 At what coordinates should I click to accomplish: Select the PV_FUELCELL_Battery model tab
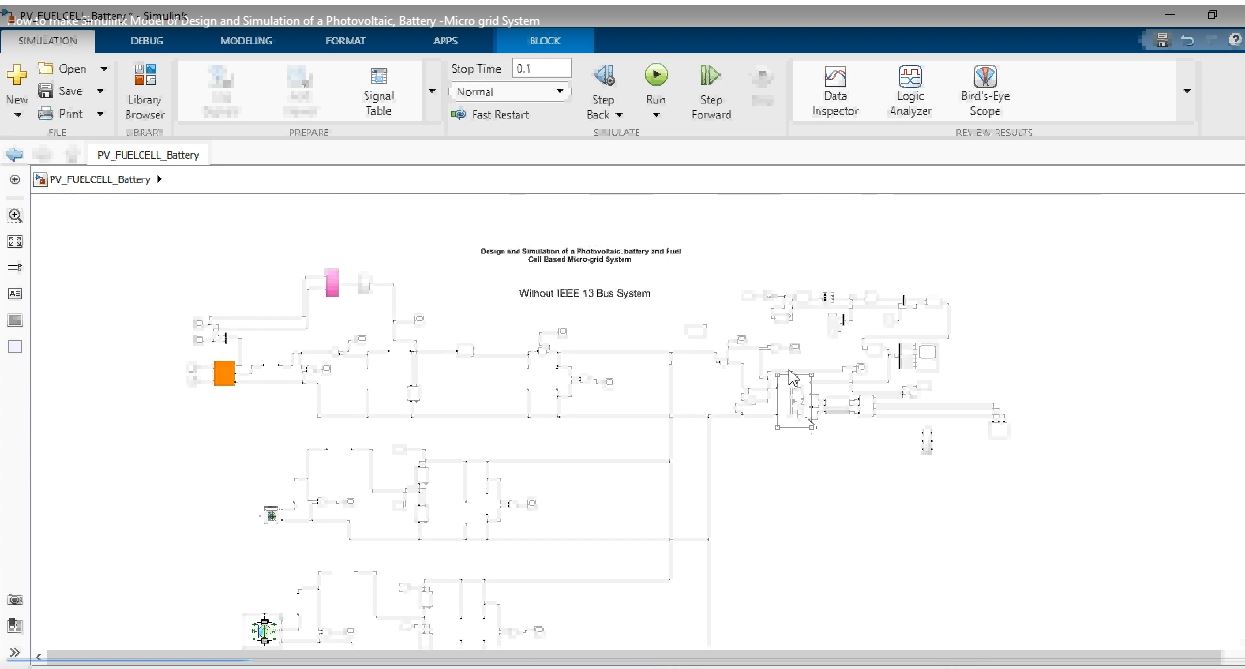(148, 154)
